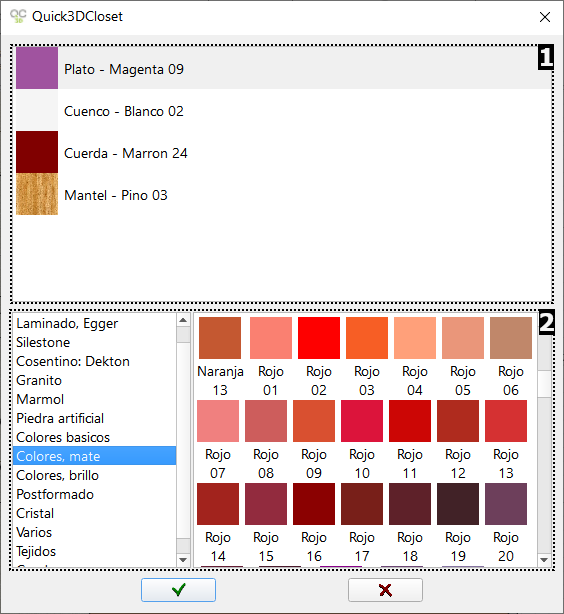
Task: Click category list scroll-up arrow
Action: [x=183, y=320]
